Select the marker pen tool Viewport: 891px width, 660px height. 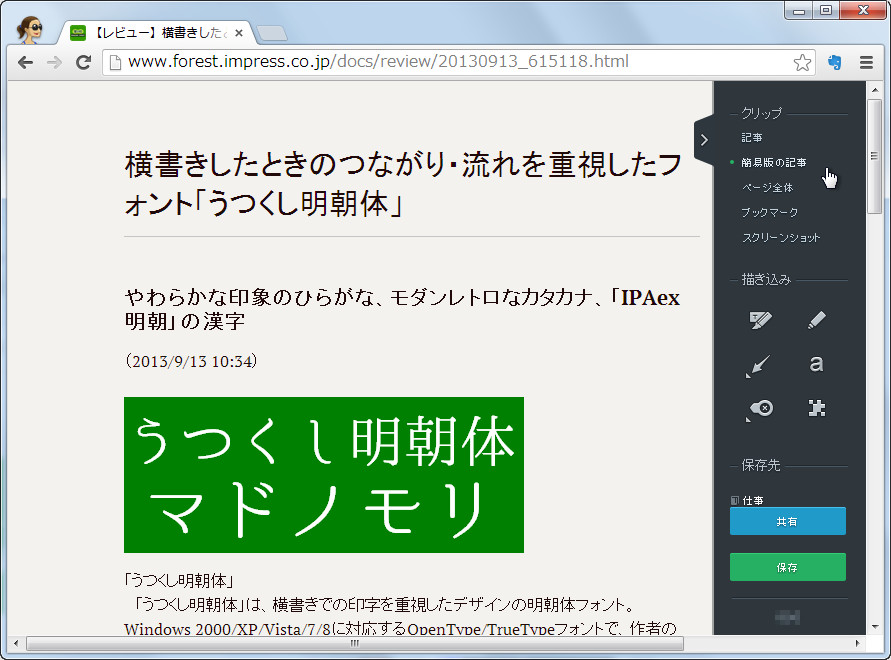point(815,318)
